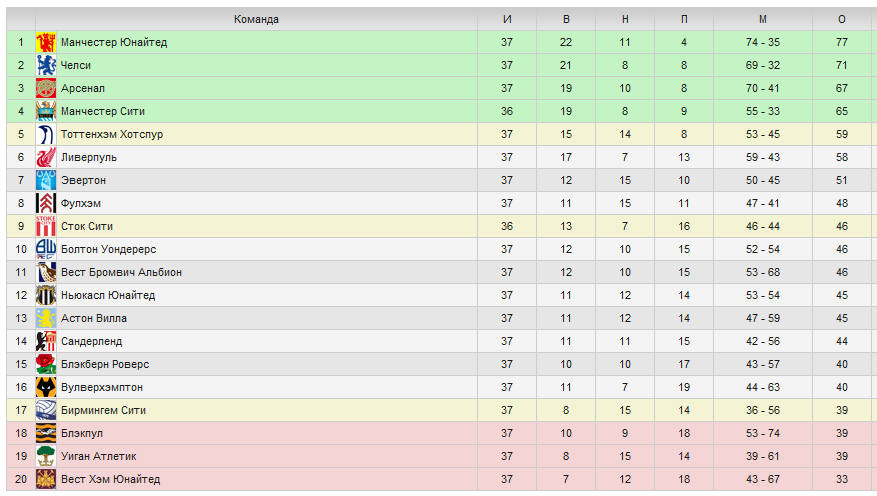This screenshot has height=496, width=877.
Task: Click the Blackpool crest icon
Action: (46, 433)
